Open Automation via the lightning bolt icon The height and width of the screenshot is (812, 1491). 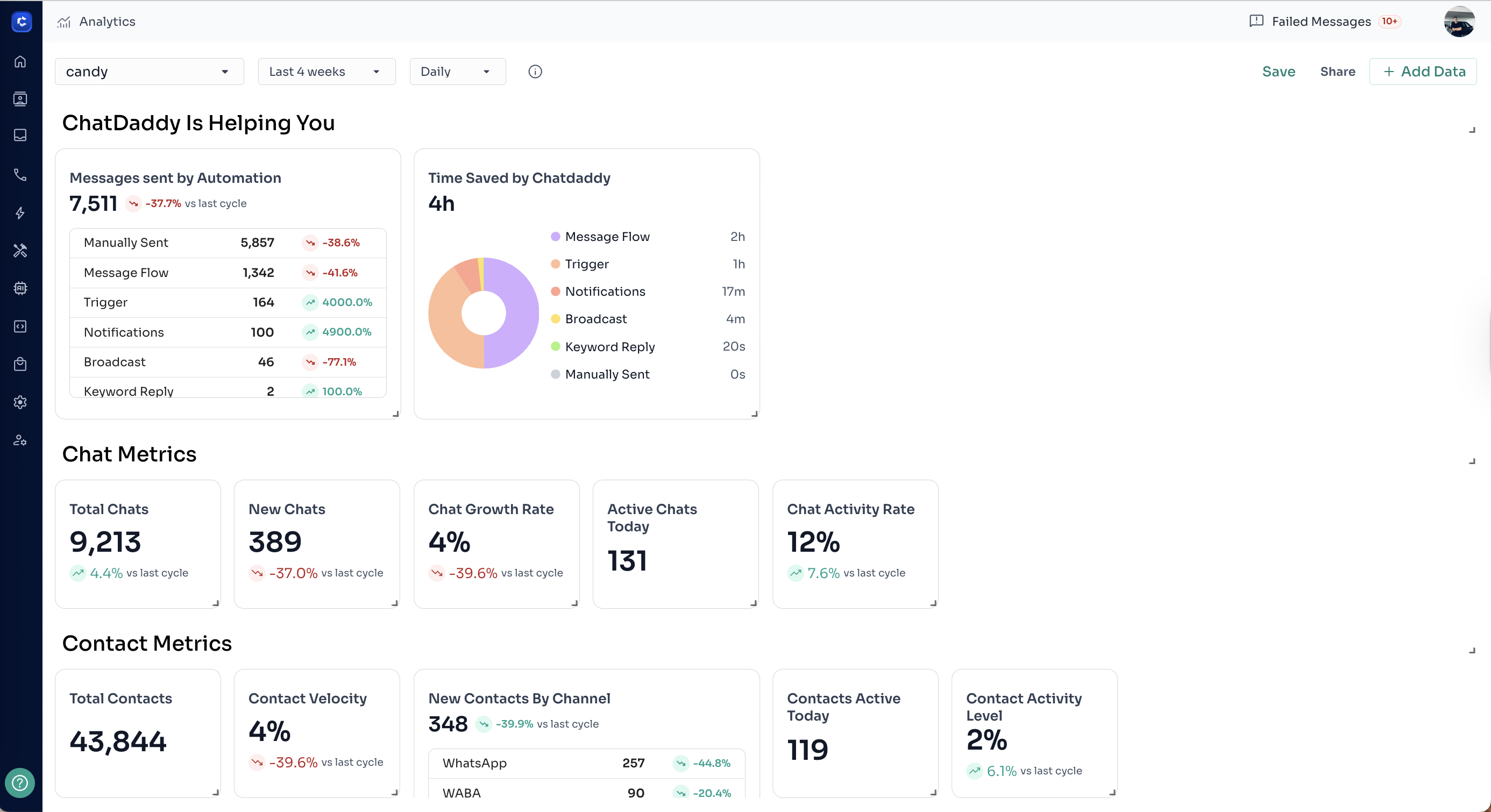tap(20, 213)
